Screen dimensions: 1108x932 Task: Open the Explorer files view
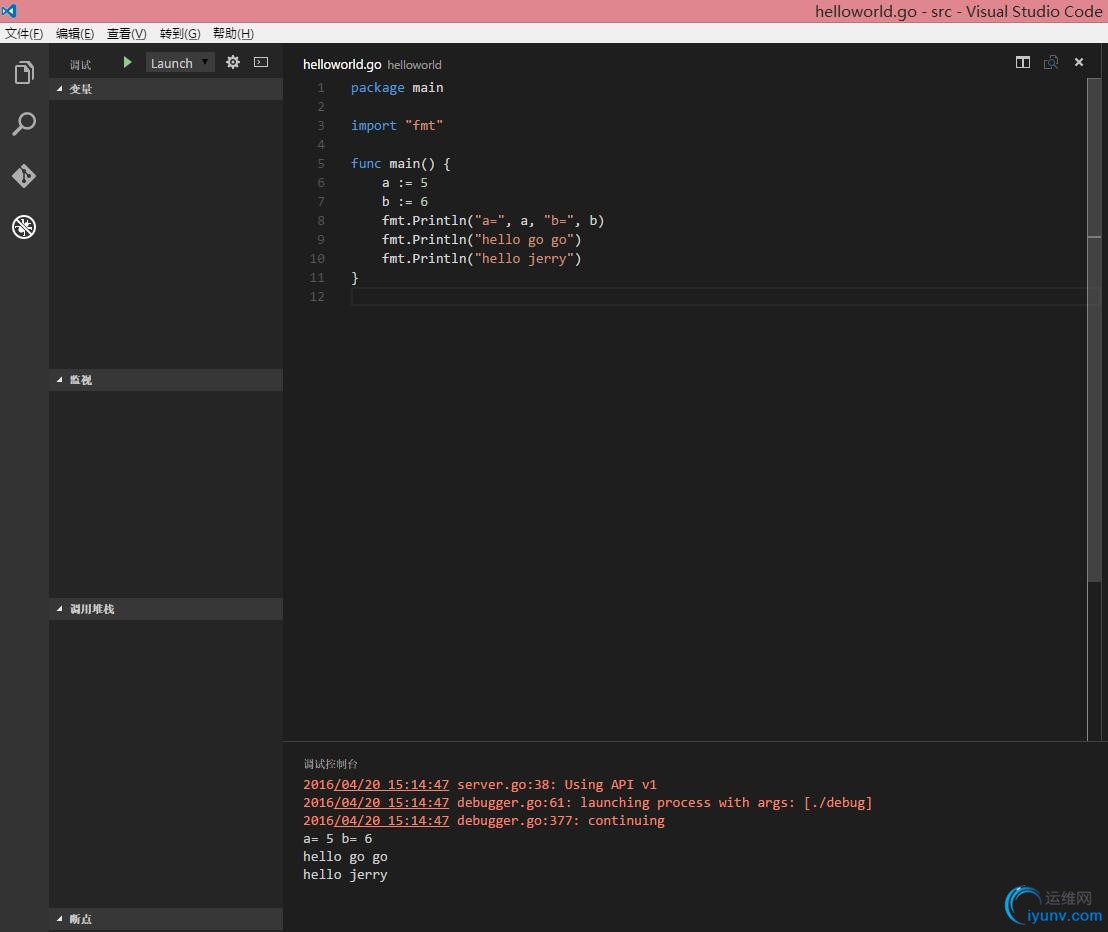pos(24,72)
